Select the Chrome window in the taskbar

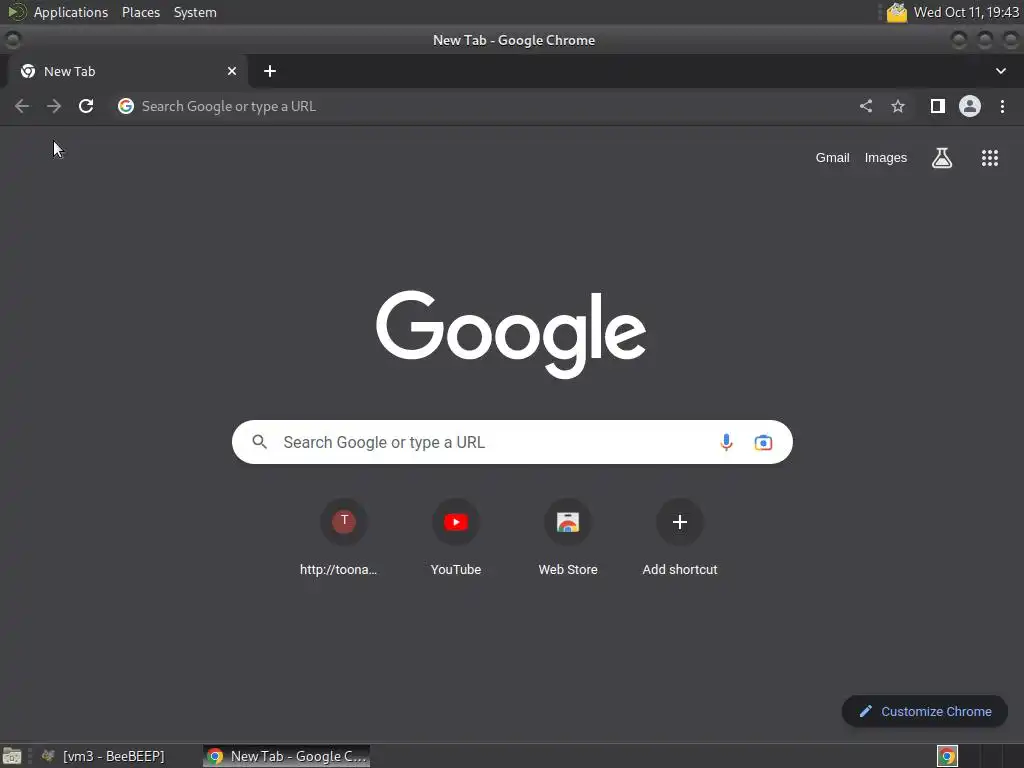coord(286,756)
